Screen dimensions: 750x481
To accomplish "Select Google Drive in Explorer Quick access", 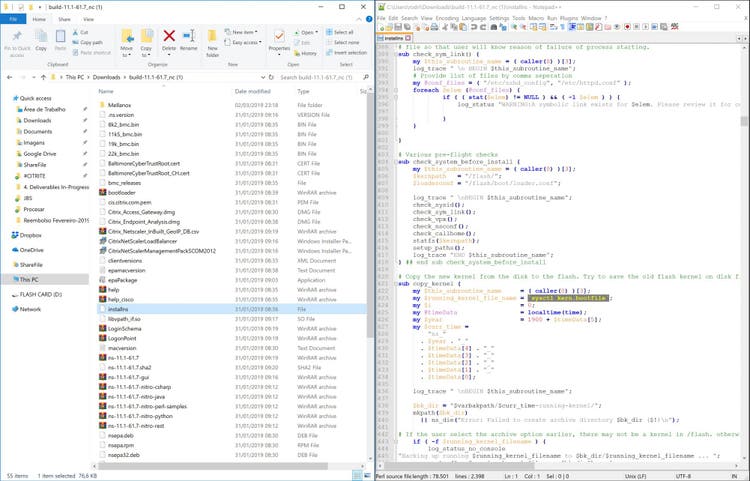I will pos(40,153).
